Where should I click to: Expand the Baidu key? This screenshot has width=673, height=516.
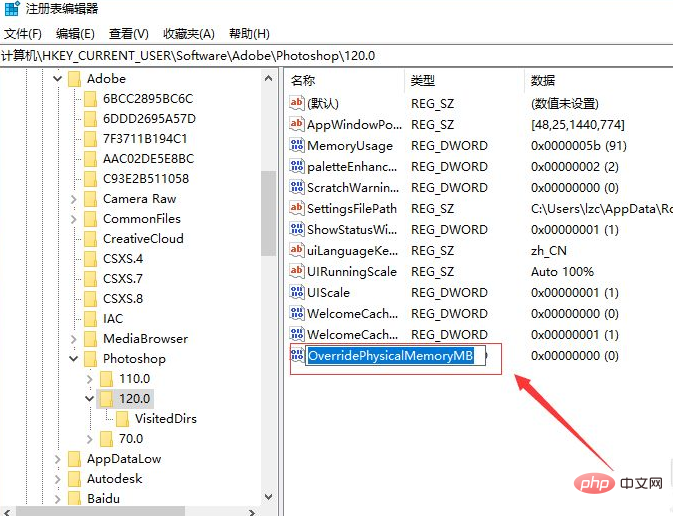coord(58,499)
